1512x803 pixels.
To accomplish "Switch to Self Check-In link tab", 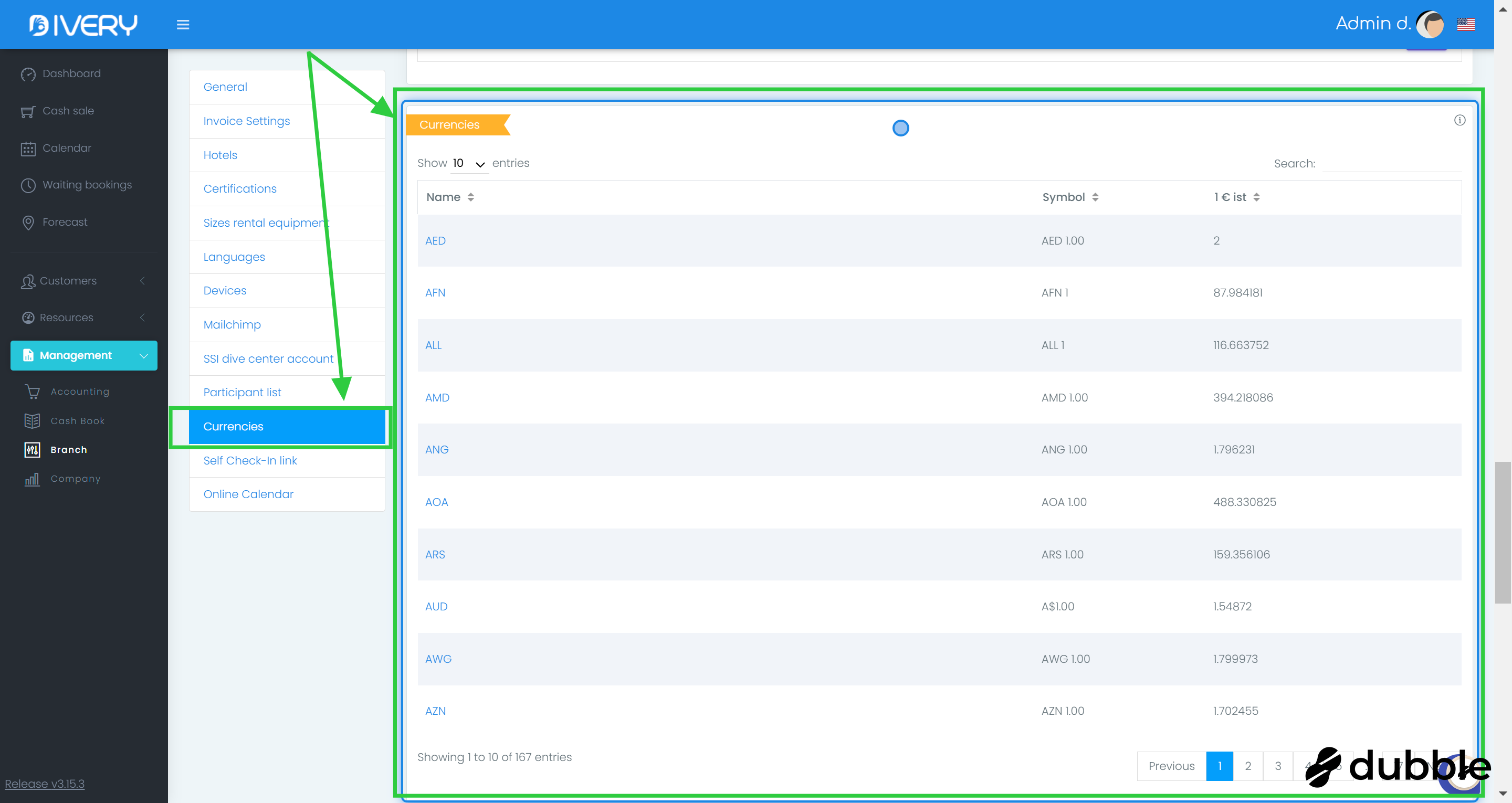I will (250, 461).
